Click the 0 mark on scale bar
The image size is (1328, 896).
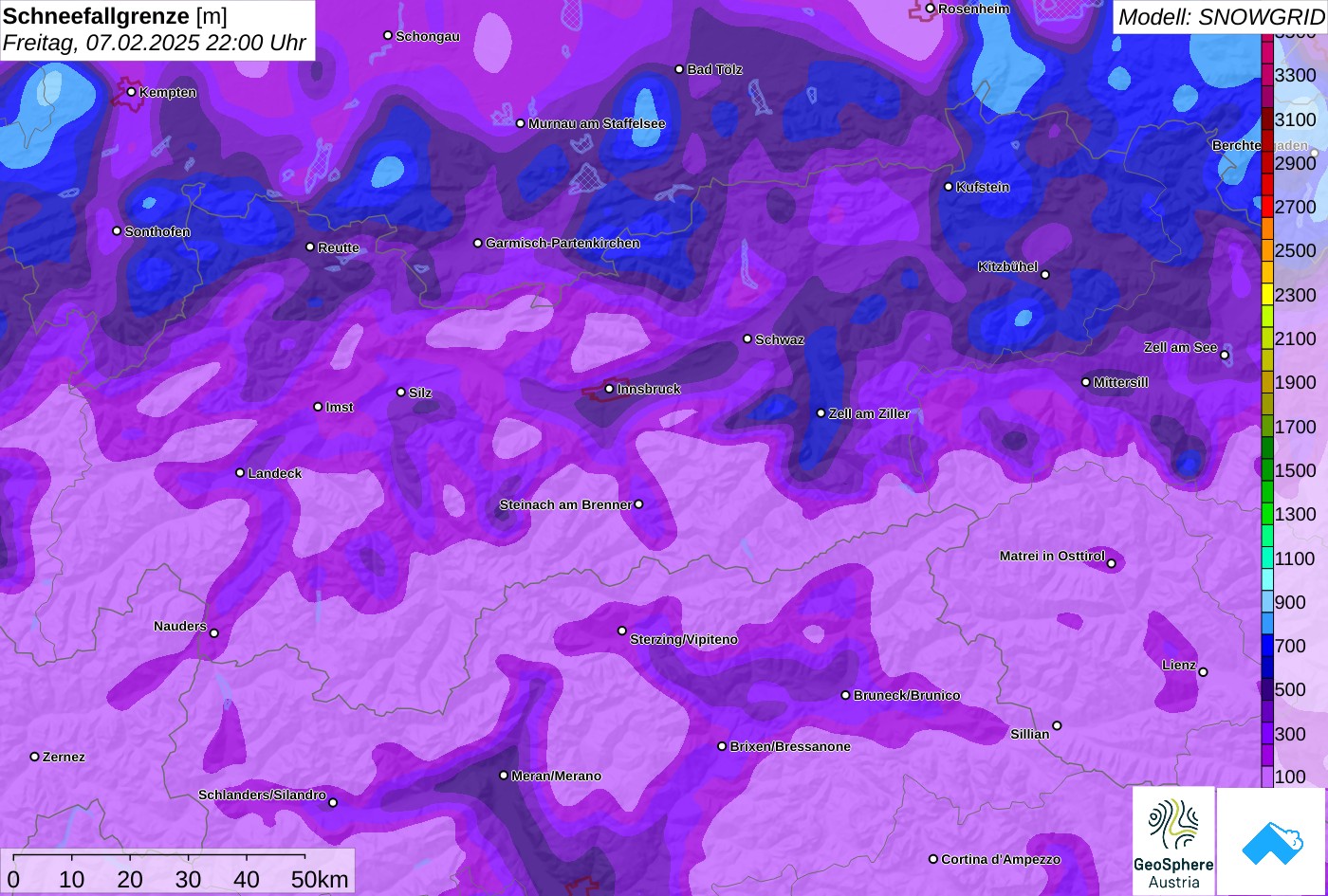[x=13, y=879]
